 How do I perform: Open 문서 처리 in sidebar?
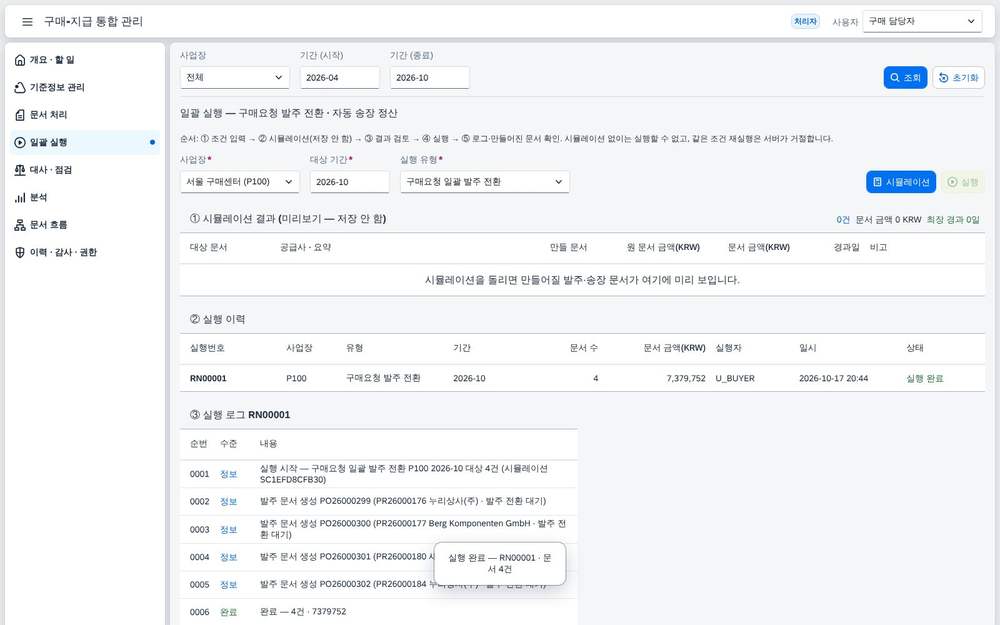pyautogui.click(x=85, y=115)
